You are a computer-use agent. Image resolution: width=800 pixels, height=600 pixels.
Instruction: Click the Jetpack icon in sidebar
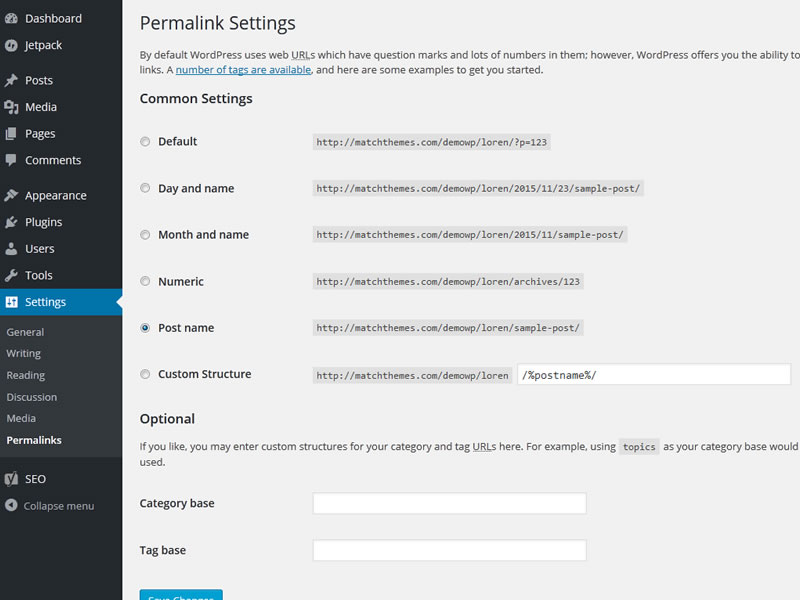click(x=11, y=45)
